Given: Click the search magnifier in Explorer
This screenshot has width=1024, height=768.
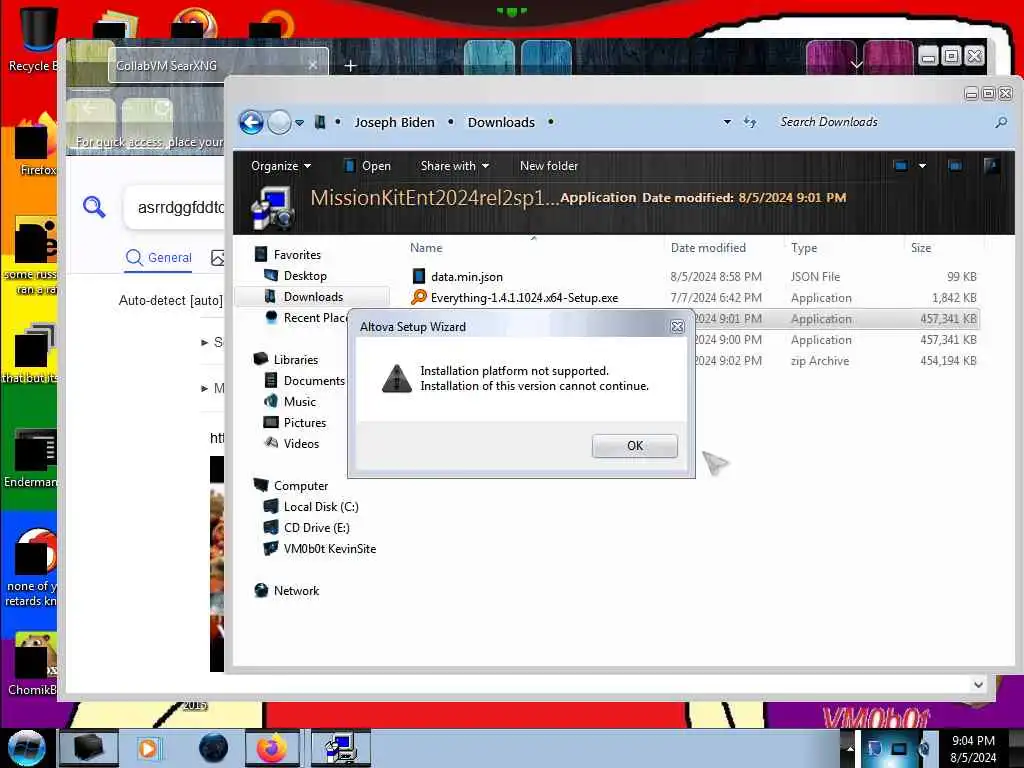Looking at the screenshot, I should click(x=1000, y=122).
